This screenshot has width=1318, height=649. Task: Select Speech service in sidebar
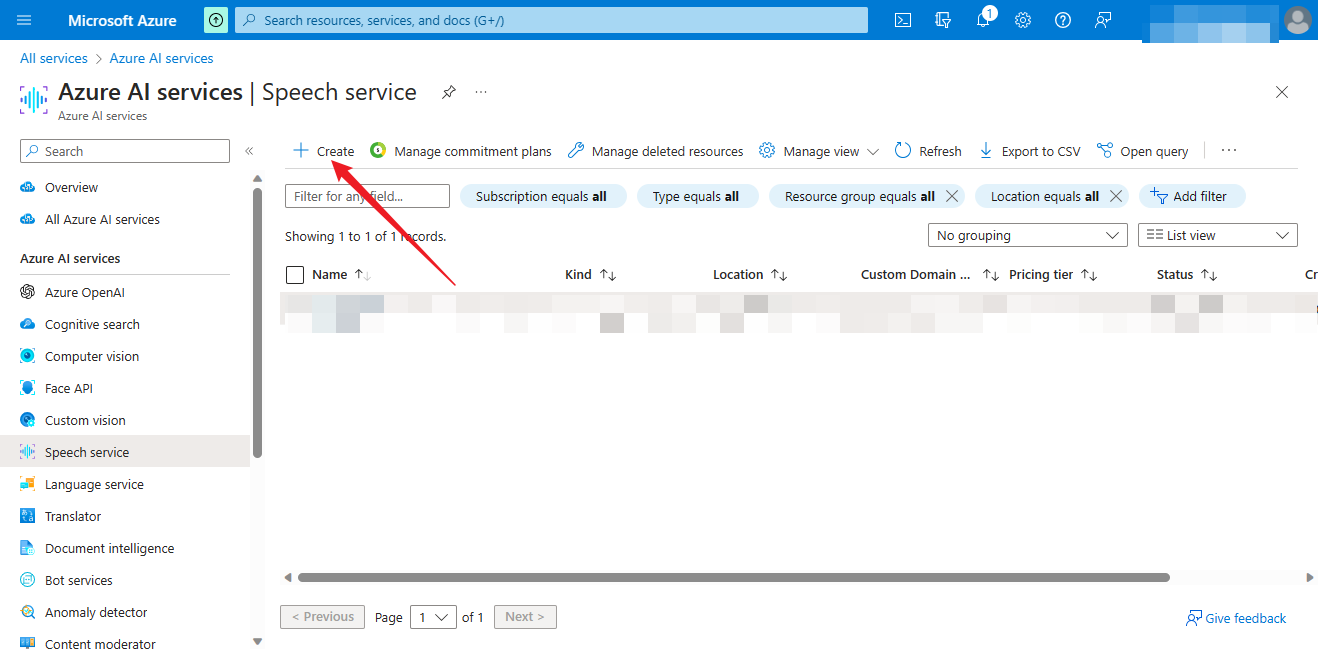[x=125, y=452]
